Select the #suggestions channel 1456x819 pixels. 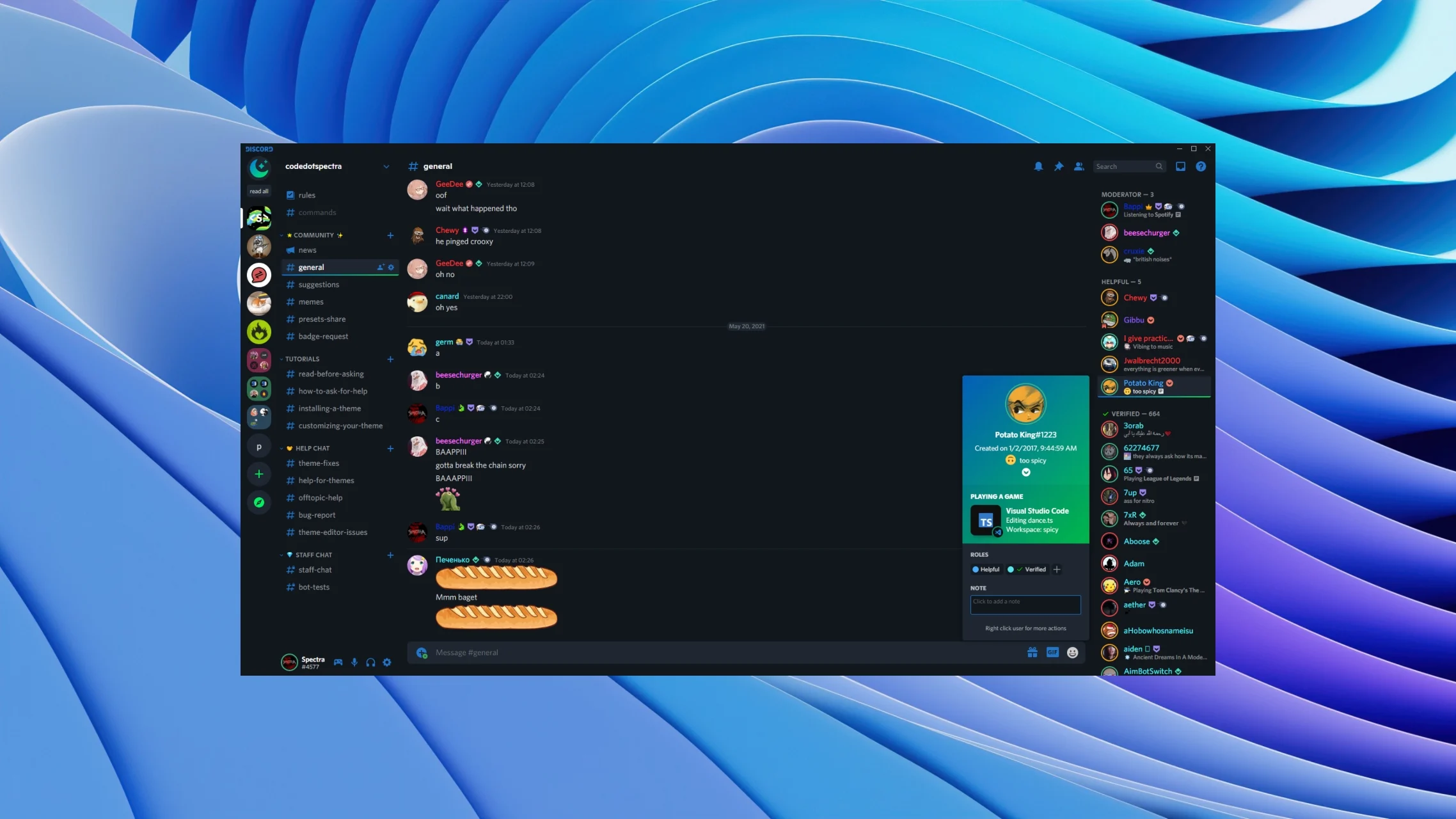319,284
